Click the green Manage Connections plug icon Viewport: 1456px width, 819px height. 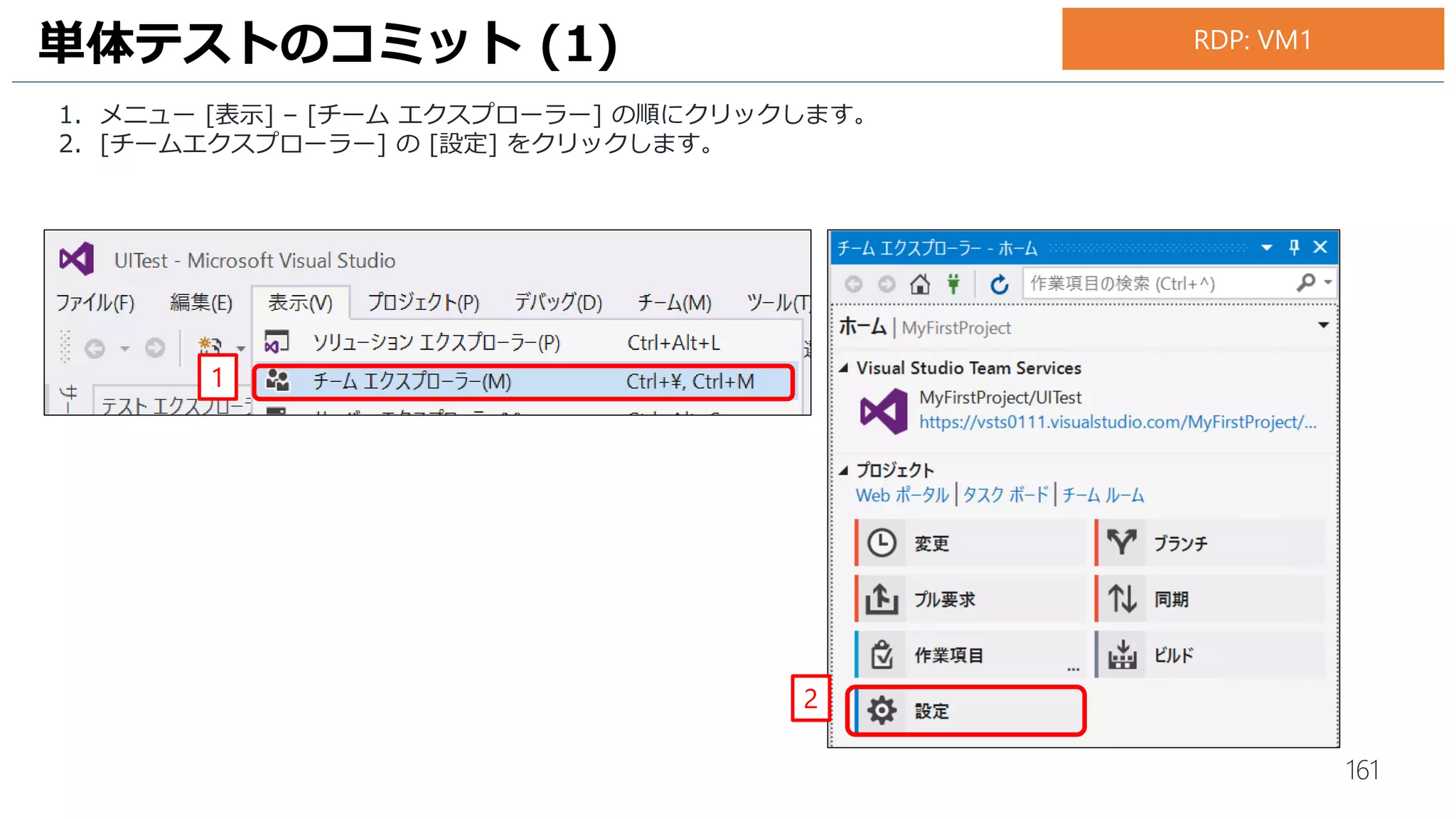point(953,284)
